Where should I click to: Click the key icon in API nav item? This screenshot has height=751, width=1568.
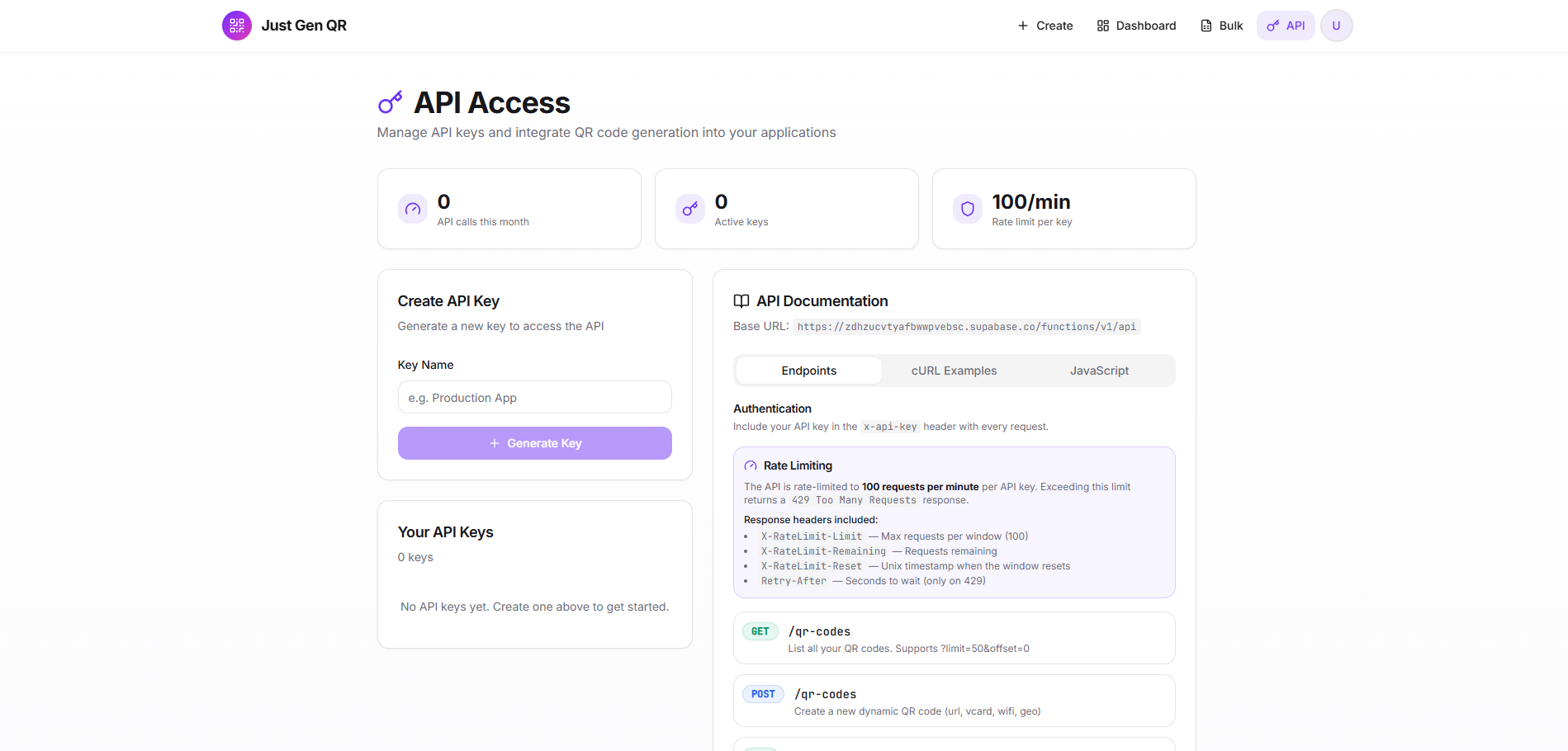pos(1273,26)
